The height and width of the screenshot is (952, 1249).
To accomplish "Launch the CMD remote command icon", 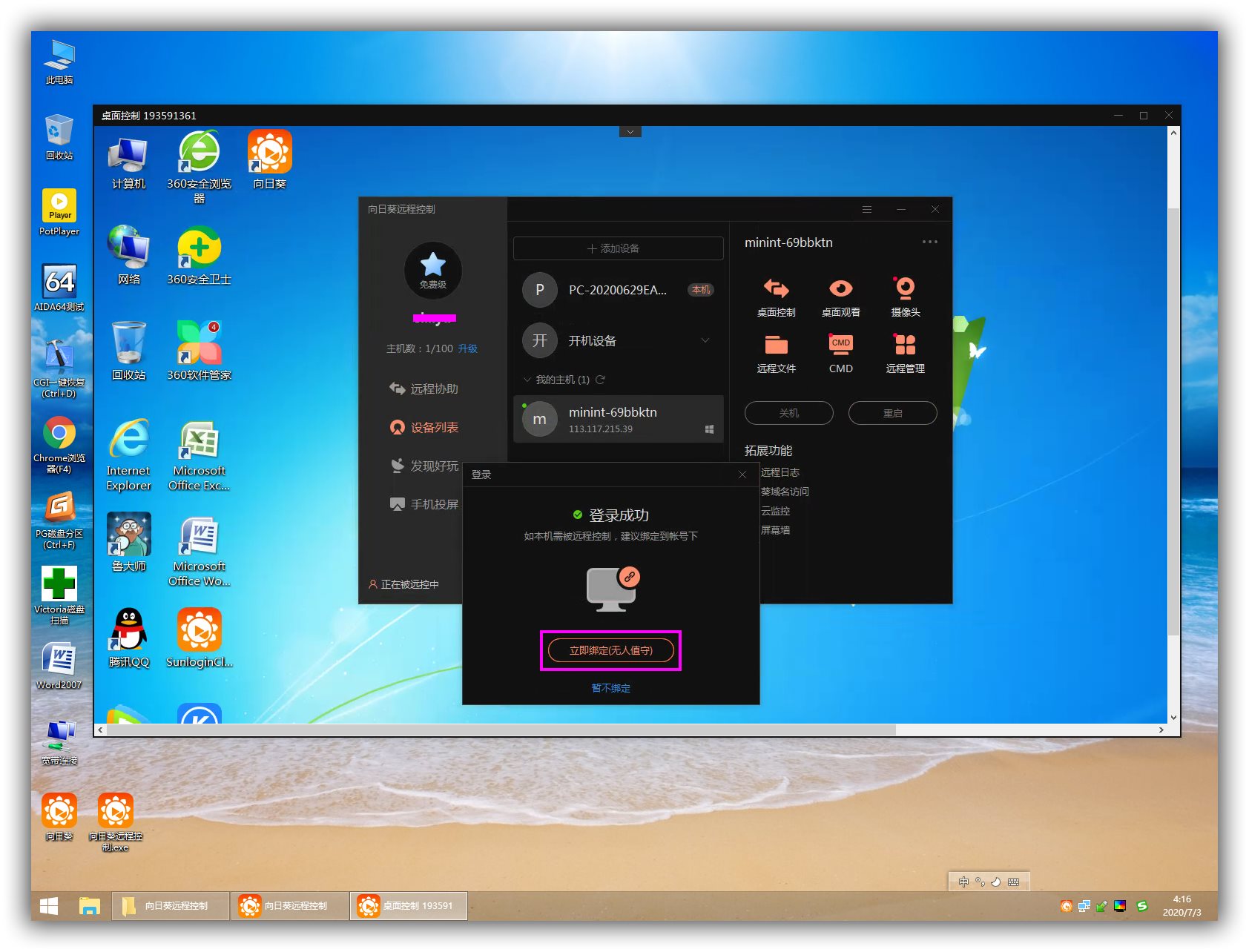I will coord(840,345).
